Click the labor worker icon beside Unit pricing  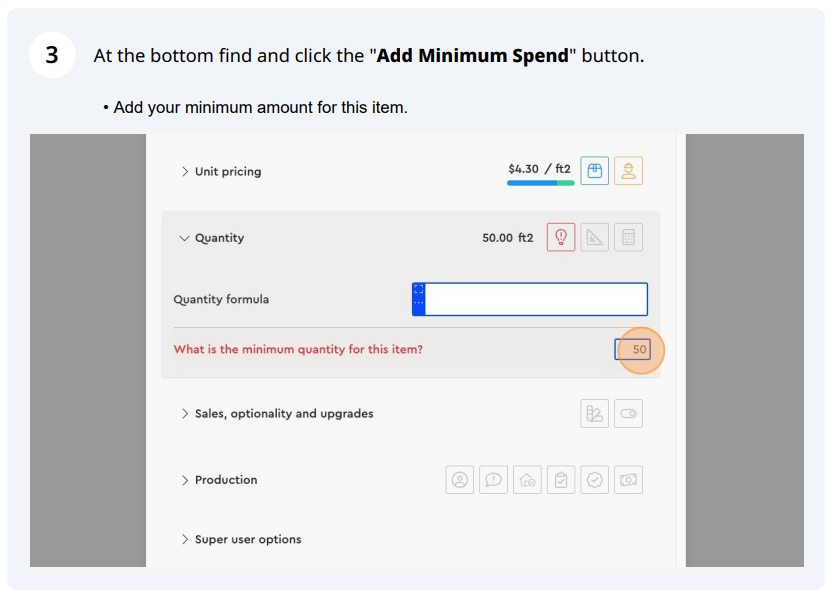point(628,170)
